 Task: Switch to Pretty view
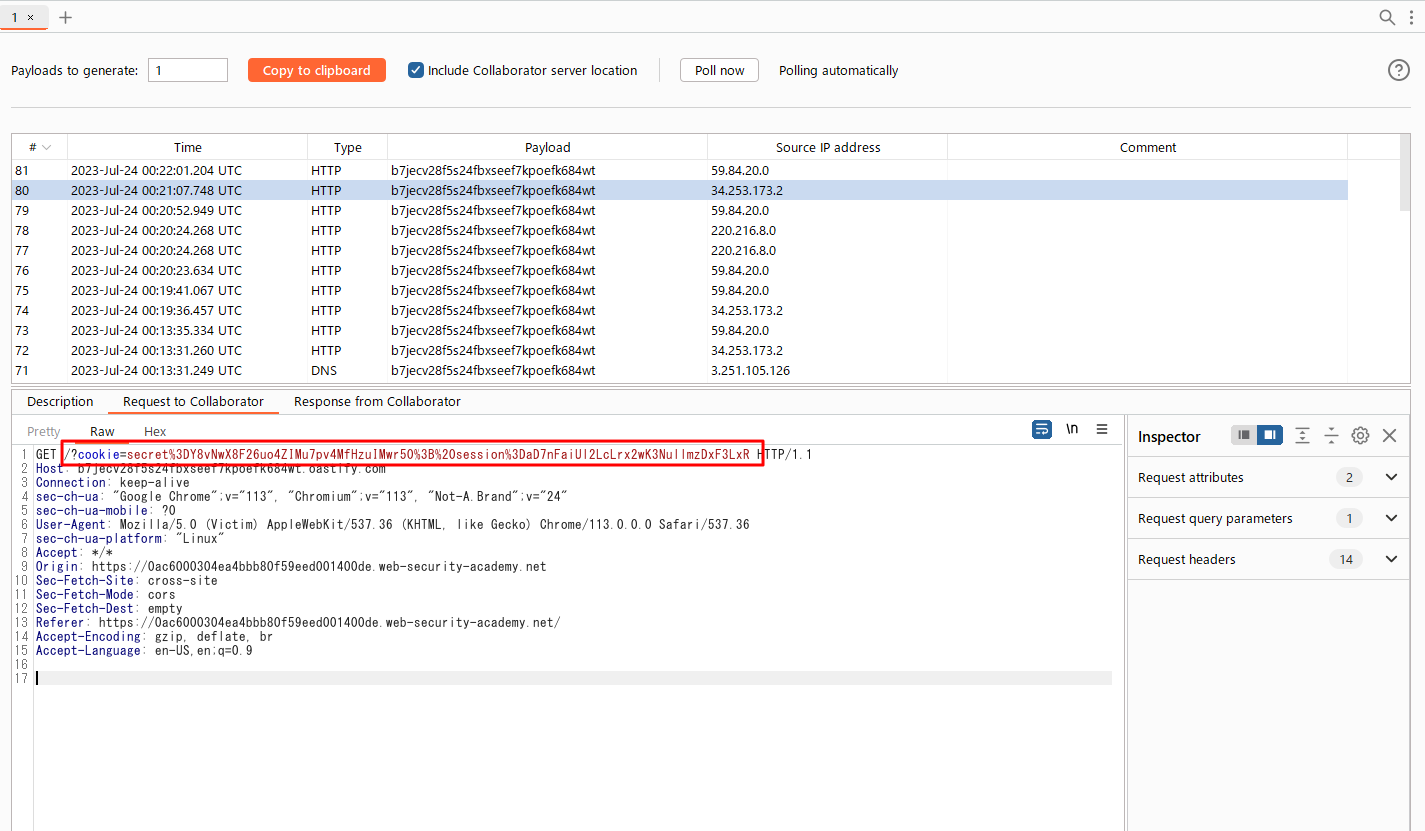pos(44,431)
